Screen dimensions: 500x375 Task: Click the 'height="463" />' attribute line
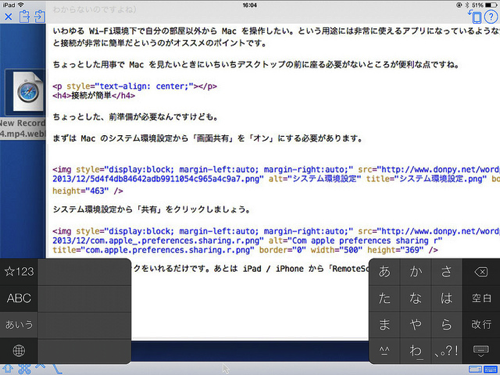(88, 191)
